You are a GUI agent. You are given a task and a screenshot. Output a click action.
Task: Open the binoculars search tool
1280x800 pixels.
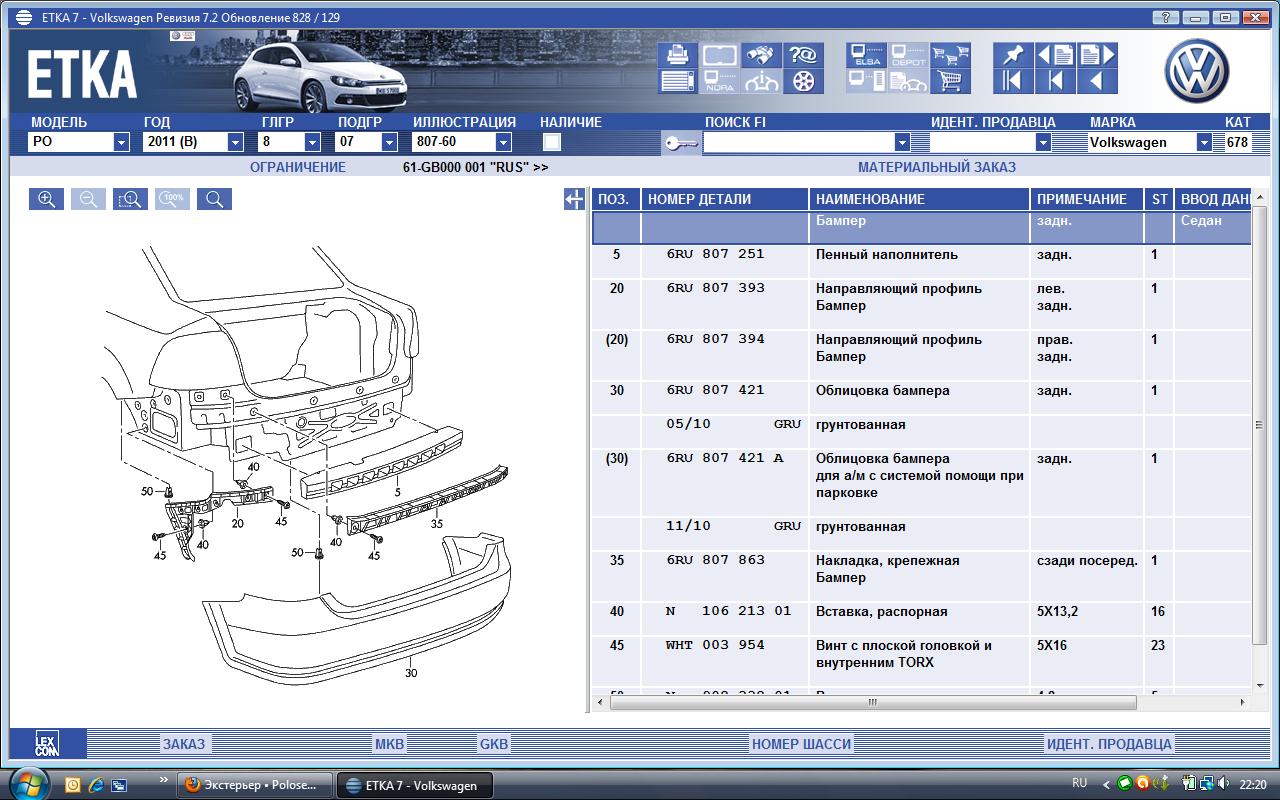pos(761,55)
